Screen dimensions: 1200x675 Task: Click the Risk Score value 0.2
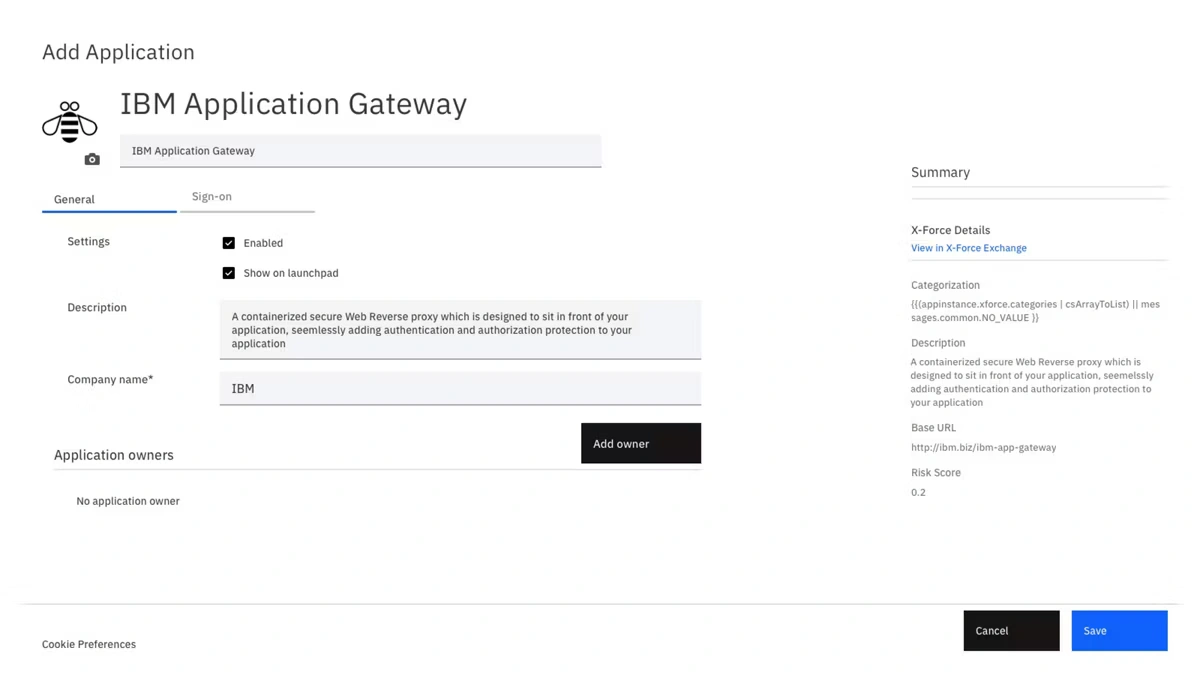pos(918,493)
